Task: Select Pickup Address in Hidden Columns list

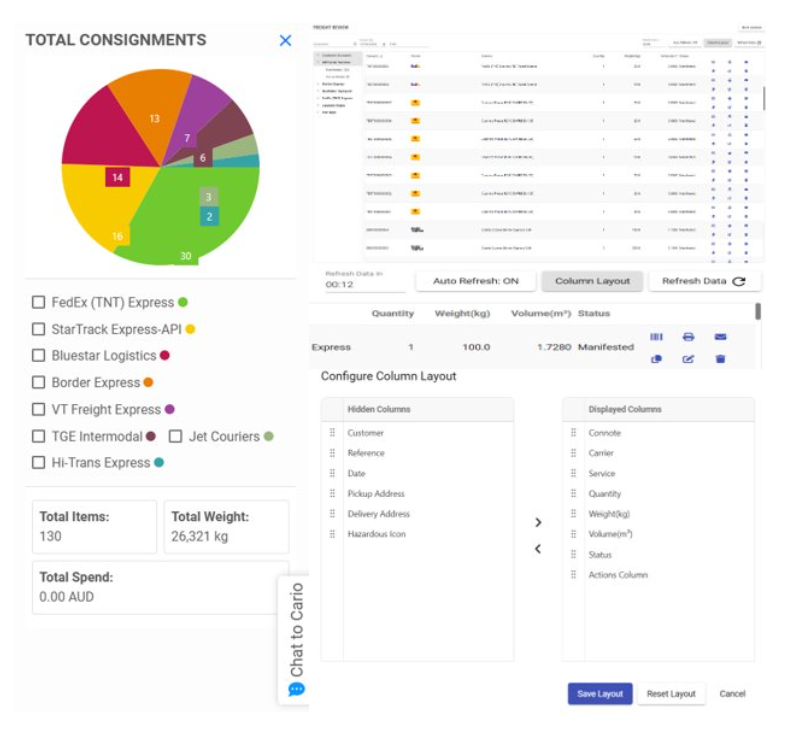Action: point(376,494)
